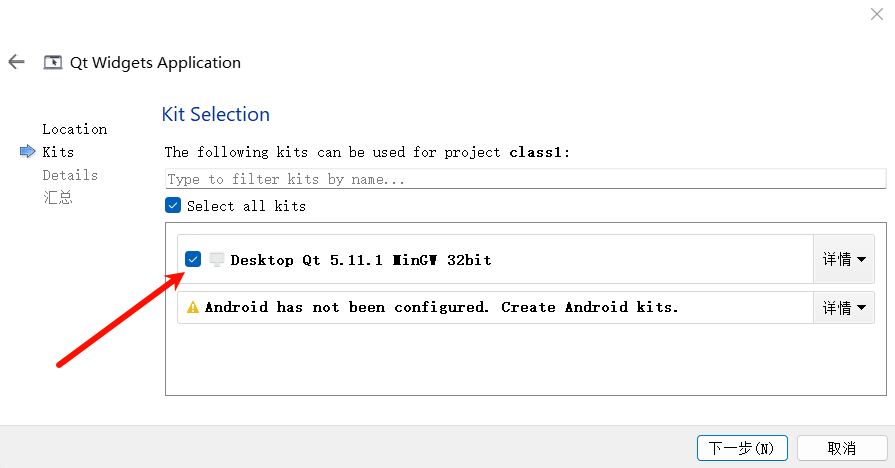
Task: Click the Kit Selection heading
Action: (x=216, y=114)
